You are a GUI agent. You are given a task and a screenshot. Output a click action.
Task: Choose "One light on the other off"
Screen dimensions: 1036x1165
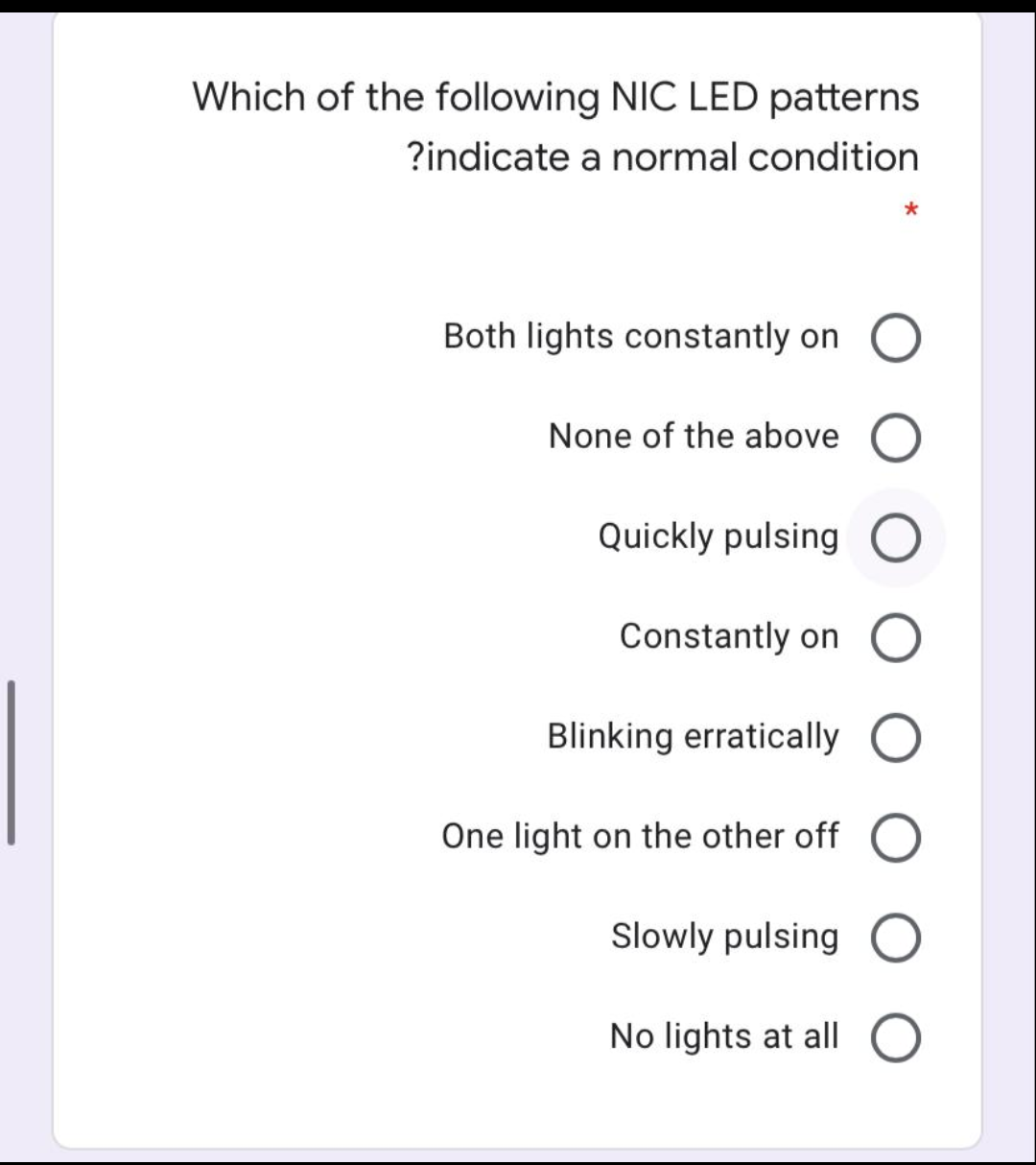[895, 838]
